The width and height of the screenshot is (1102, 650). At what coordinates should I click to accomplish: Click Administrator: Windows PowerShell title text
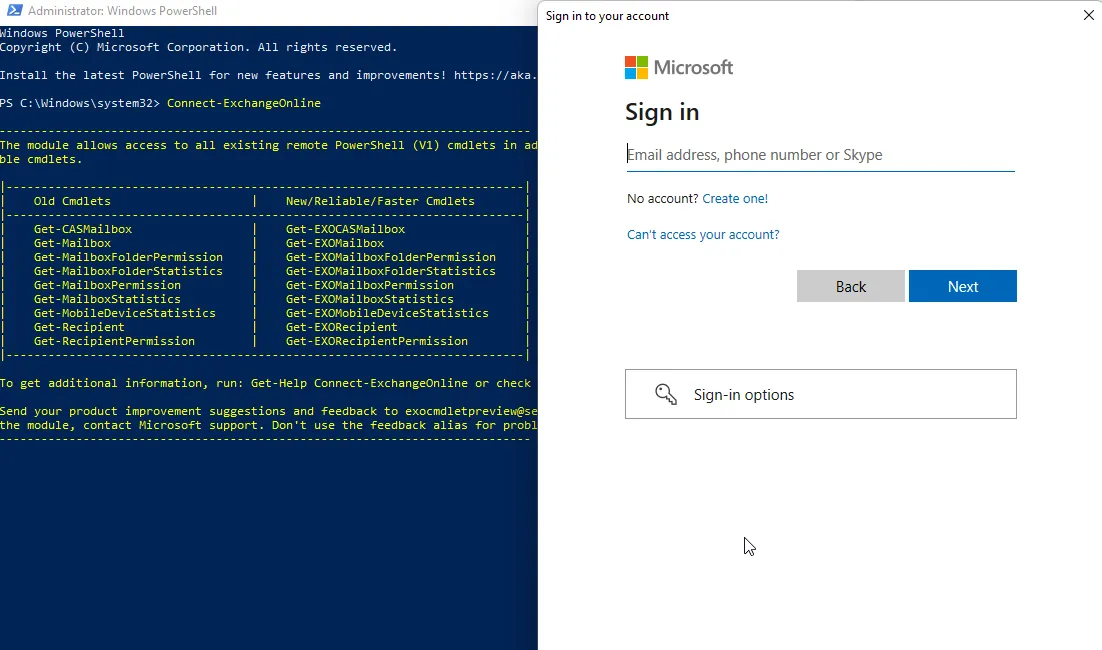pyautogui.click(x=122, y=11)
